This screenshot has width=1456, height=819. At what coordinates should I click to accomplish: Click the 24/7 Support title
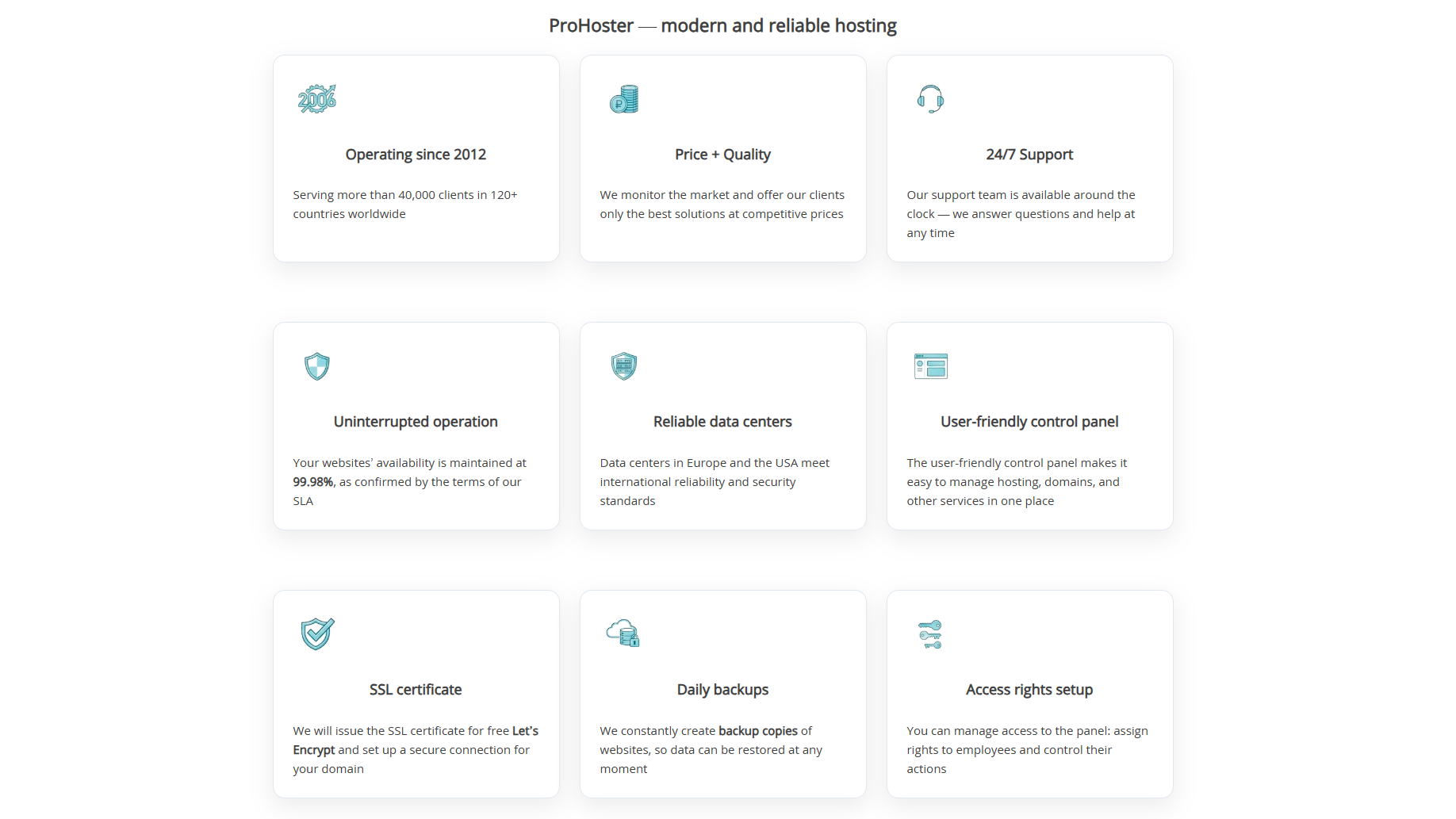(1029, 155)
